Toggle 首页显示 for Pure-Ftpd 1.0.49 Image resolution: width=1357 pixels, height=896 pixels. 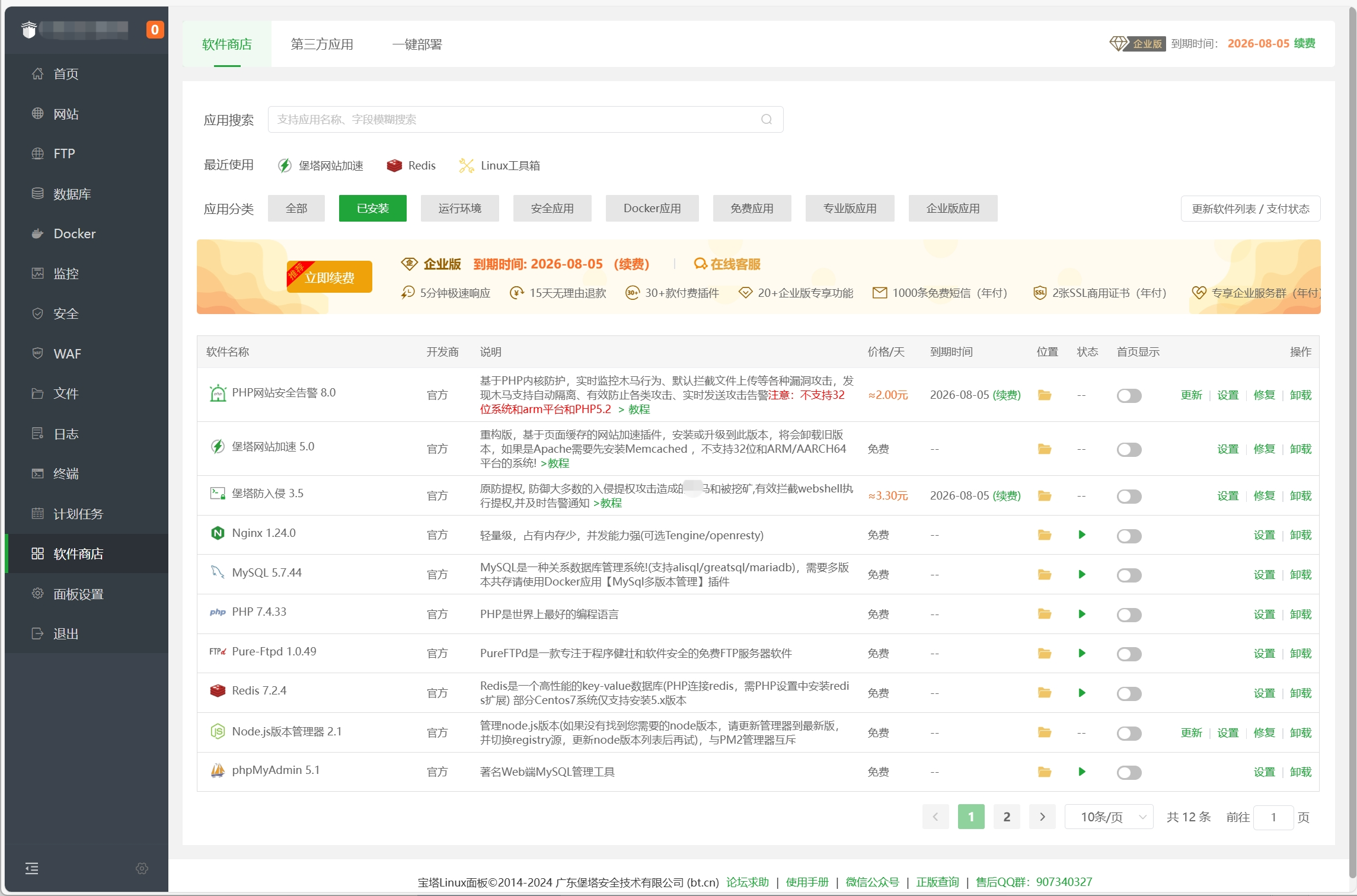(x=1129, y=654)
